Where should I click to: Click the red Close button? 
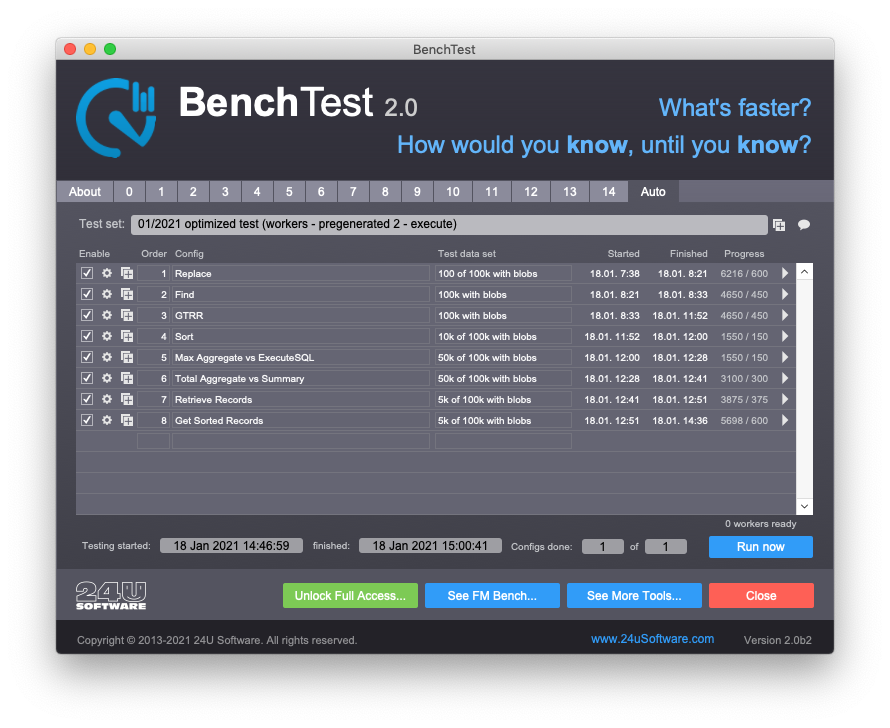[761, 596]
